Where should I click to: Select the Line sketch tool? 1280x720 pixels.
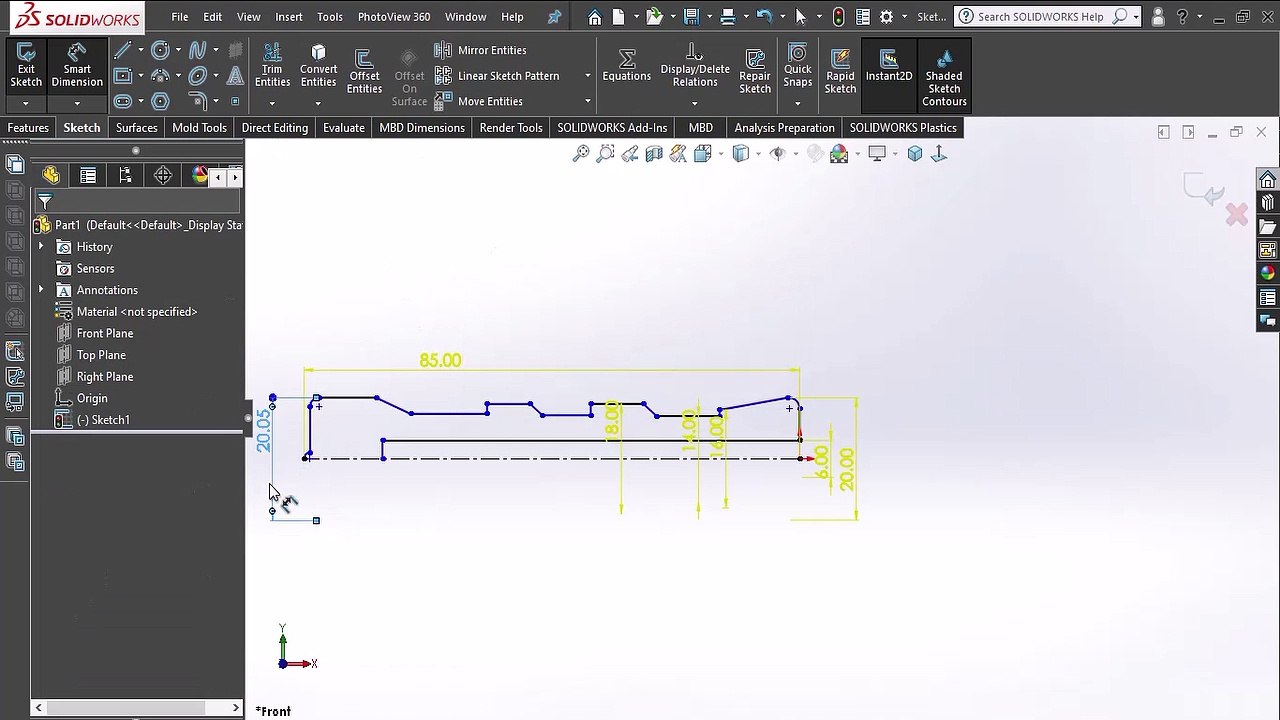[x=122, y=50]
